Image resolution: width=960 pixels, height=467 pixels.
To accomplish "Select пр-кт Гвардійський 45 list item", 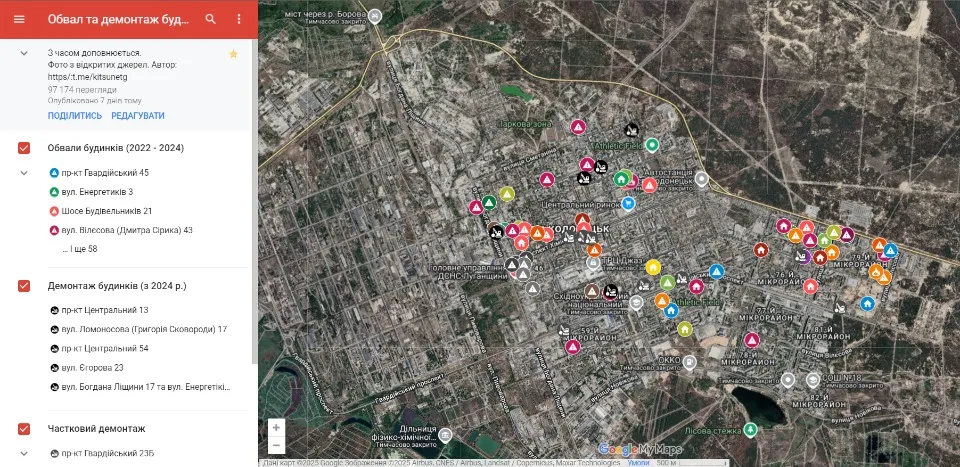I will point(99,173).
